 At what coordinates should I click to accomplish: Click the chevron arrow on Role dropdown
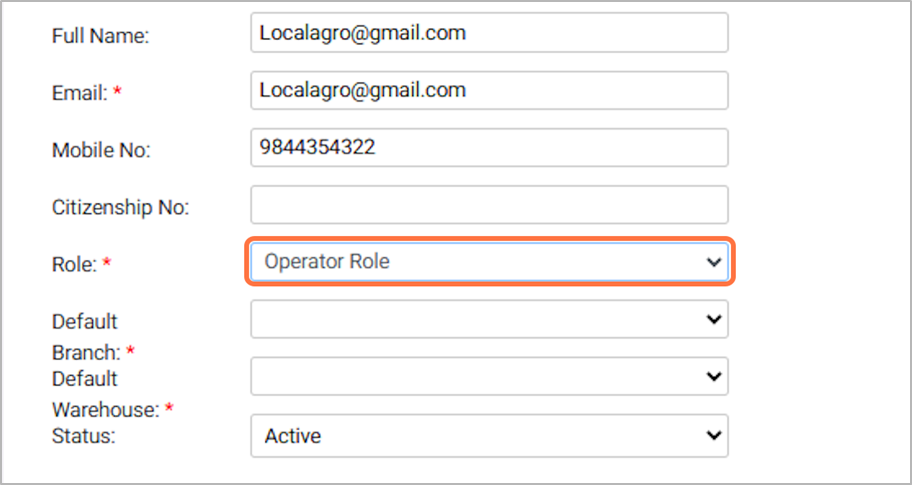click(713, 262)
